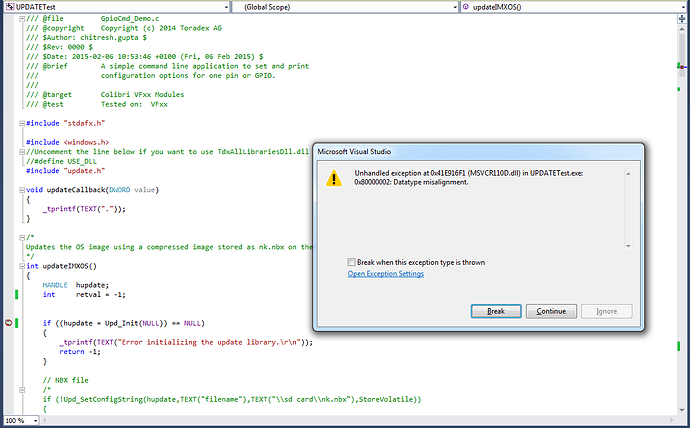This screenshot has width=690, height=428.
Task: Collapse the #include "stdafx.h" region
Action: (22, 123)
